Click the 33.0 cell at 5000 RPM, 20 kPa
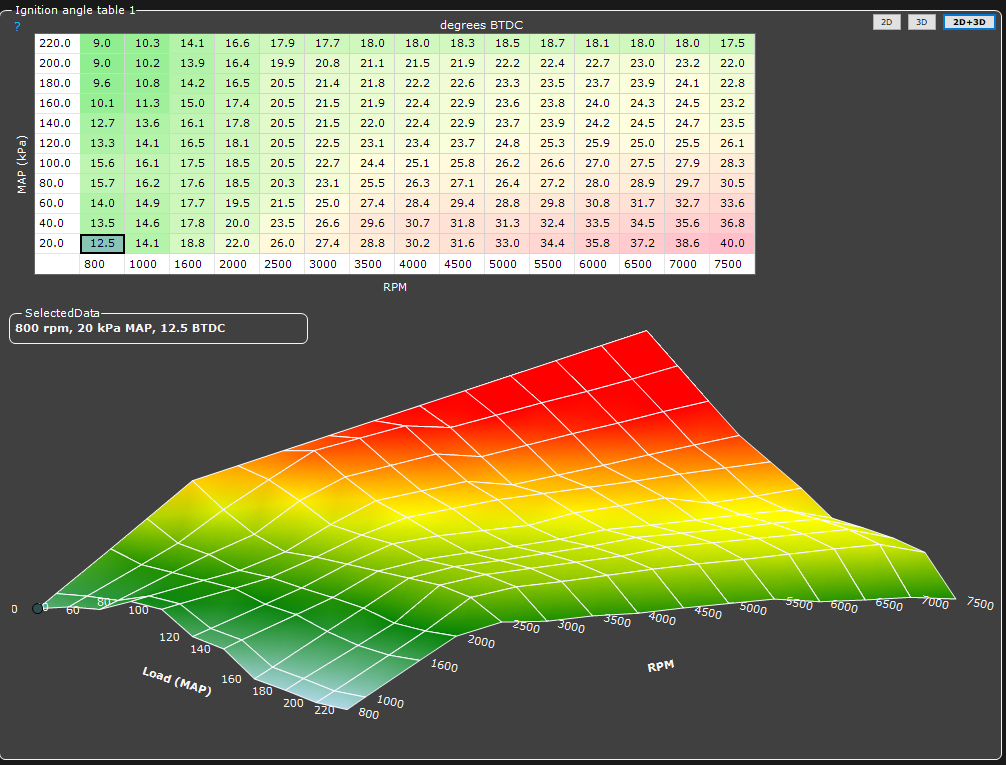This screenshot has width=1006, height=765. point(507,243)
